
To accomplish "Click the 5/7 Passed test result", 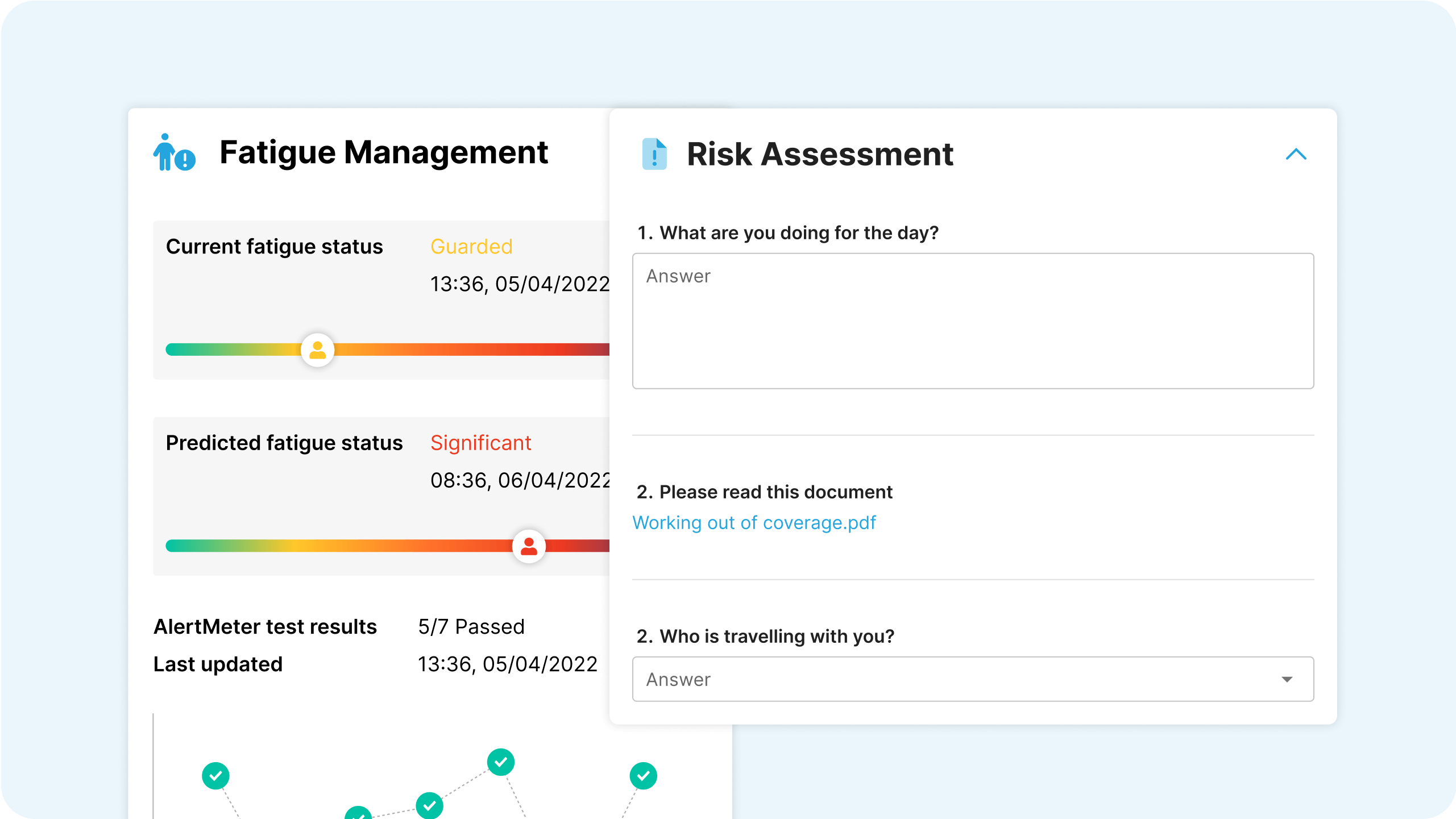I will click(471, 626).
